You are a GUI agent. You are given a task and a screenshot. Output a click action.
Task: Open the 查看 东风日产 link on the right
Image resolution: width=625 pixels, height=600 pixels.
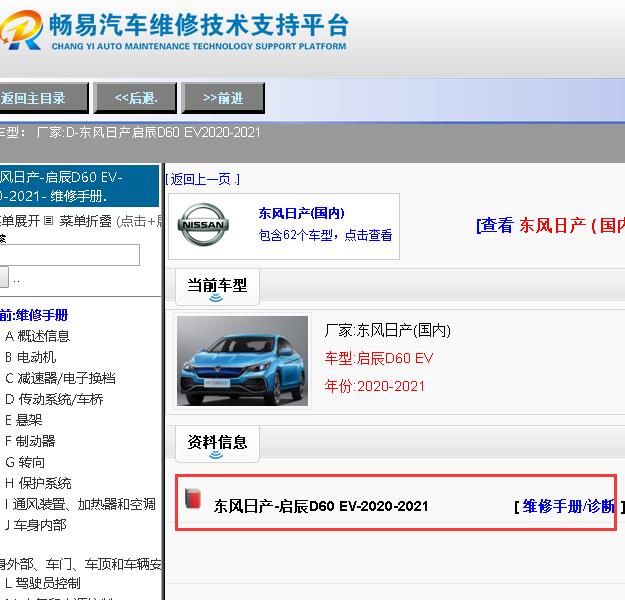[550, 225]
